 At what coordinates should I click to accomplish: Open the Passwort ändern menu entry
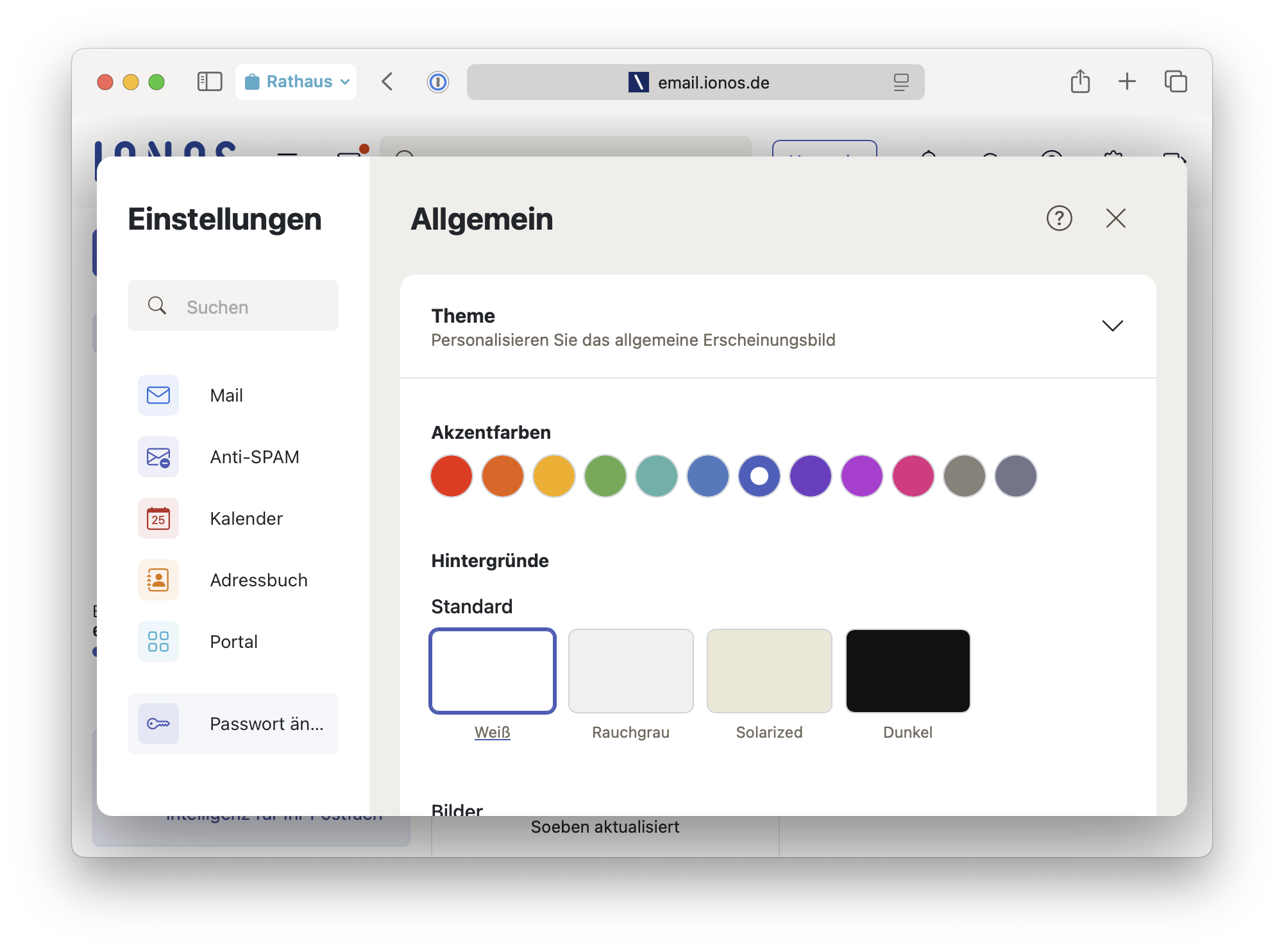tap(266, 724)
